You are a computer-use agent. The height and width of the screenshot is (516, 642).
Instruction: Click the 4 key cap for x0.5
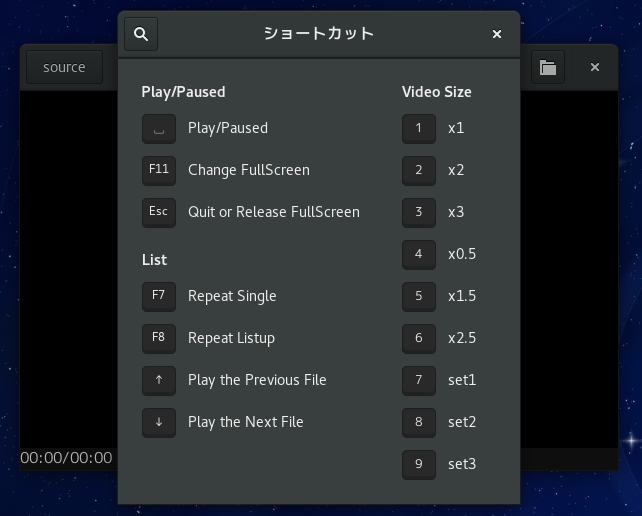coord(419,255)
